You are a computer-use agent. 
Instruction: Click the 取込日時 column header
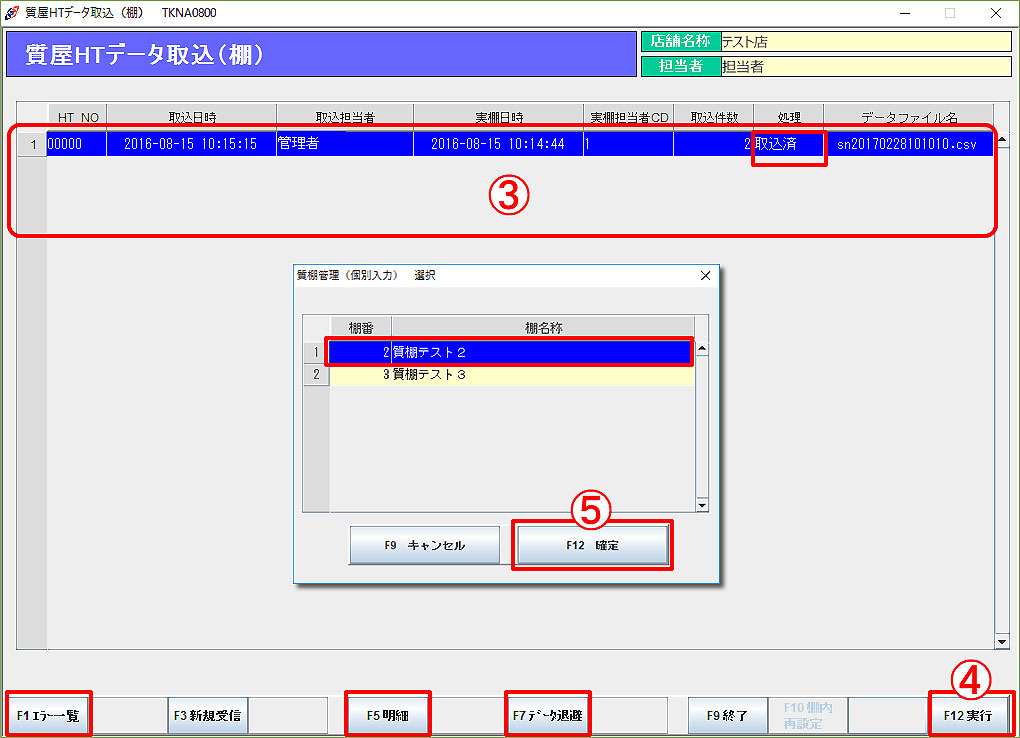(192, 117)
